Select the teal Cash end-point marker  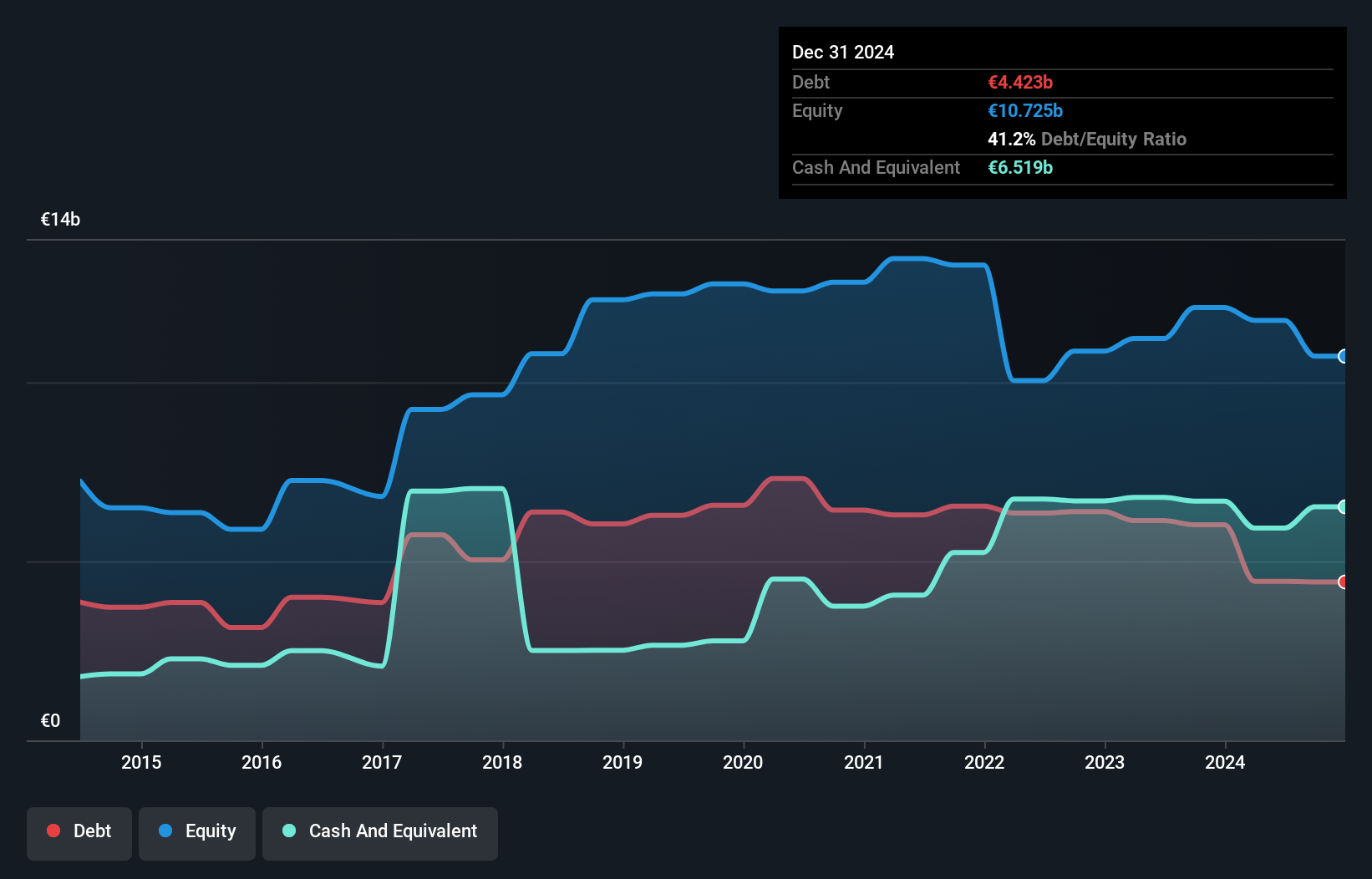point(1343,507)
